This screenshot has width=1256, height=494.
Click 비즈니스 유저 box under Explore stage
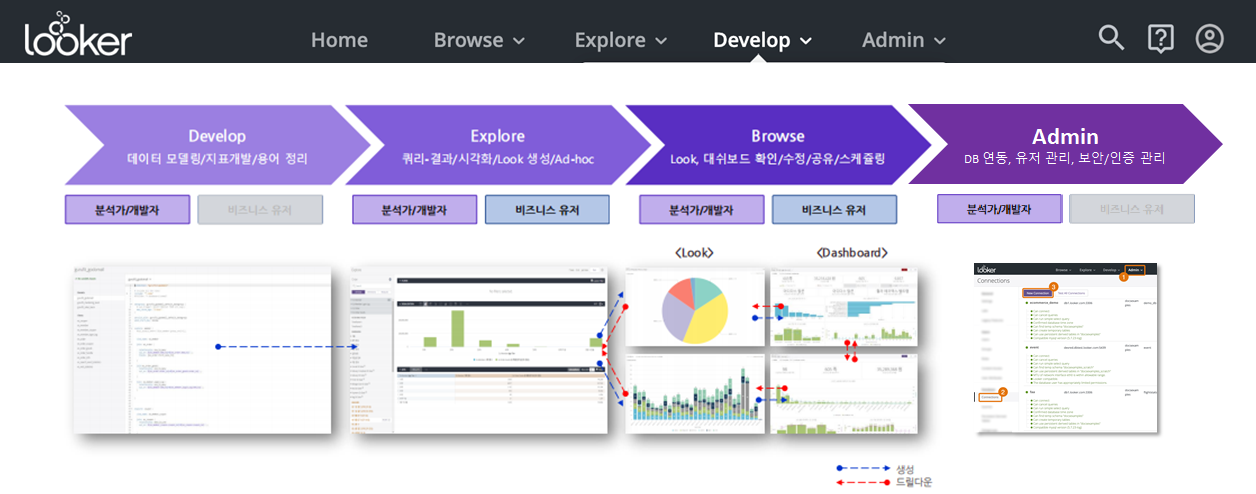point(547,210)
